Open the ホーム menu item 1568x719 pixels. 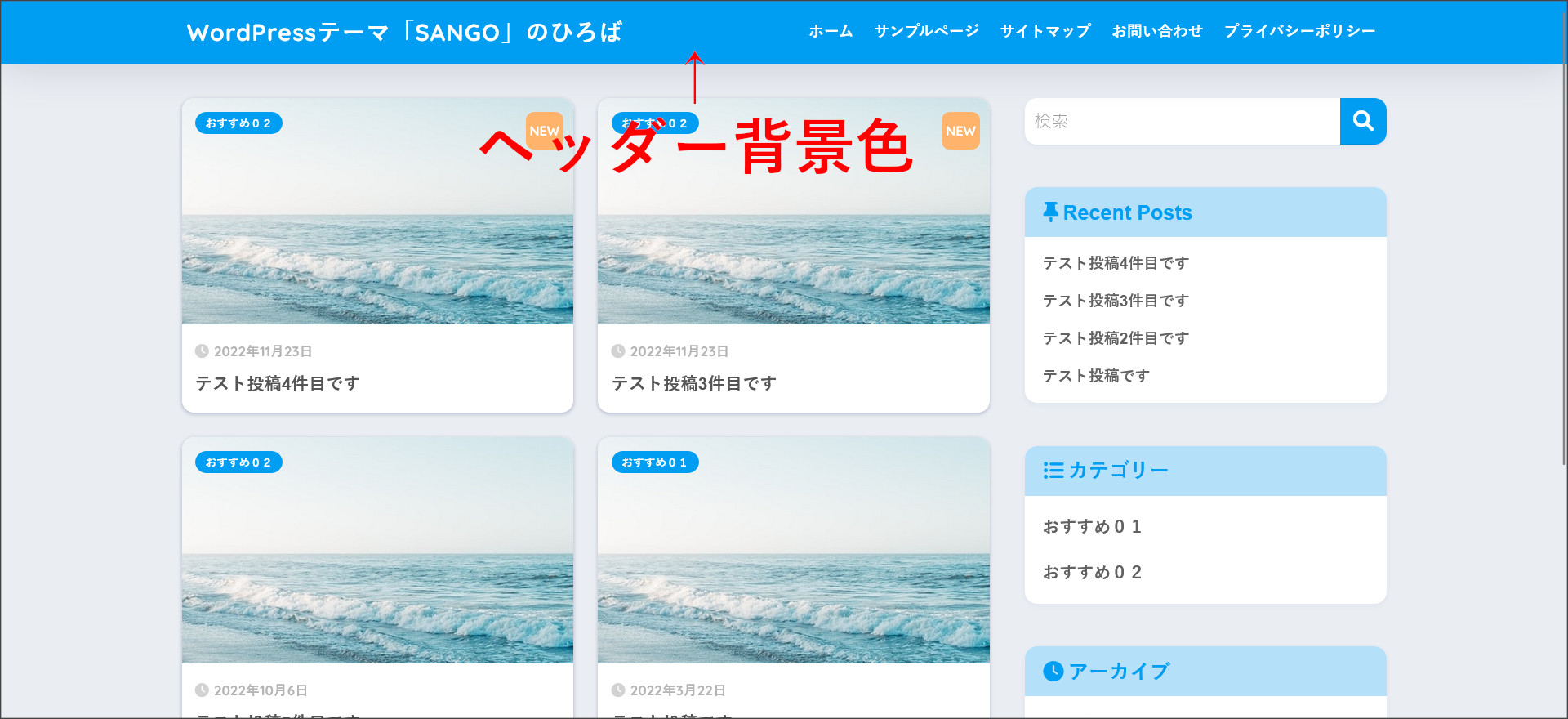pyautogui.click(x=831, y=31)
